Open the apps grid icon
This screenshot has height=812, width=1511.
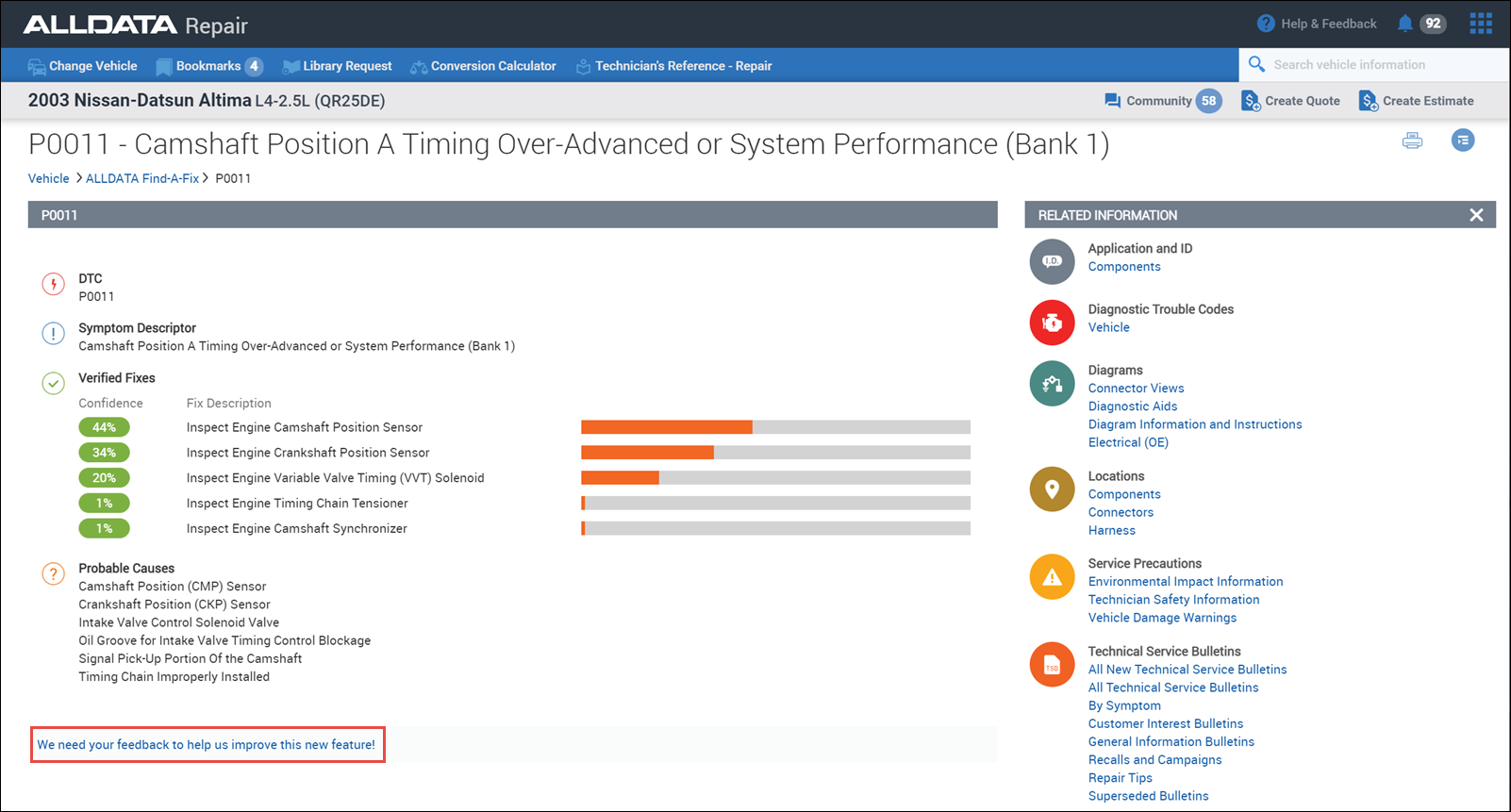pyautogui.click(x=1480, y=24)
